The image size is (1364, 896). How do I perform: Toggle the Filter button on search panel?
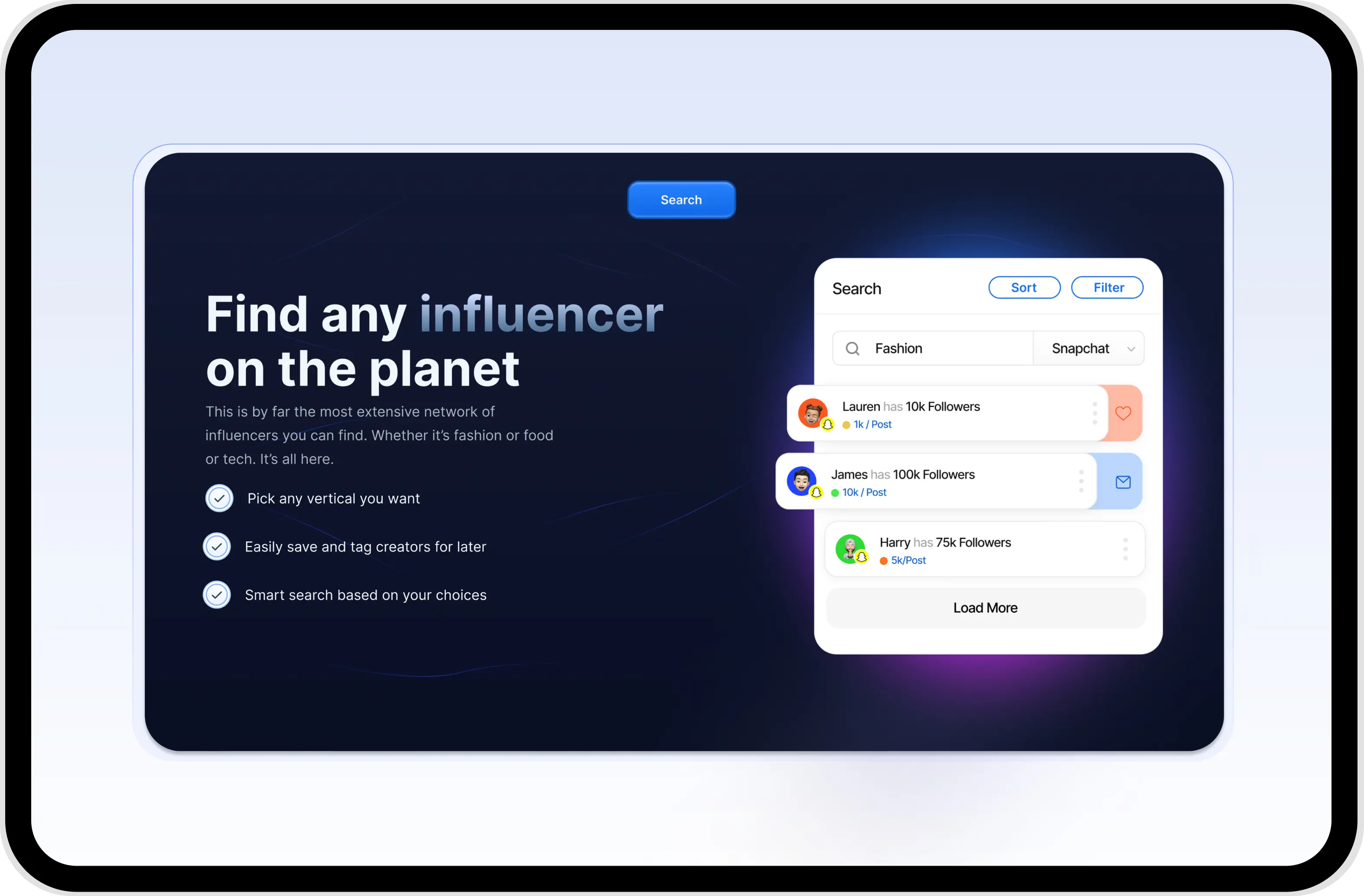pos(1108,288)
